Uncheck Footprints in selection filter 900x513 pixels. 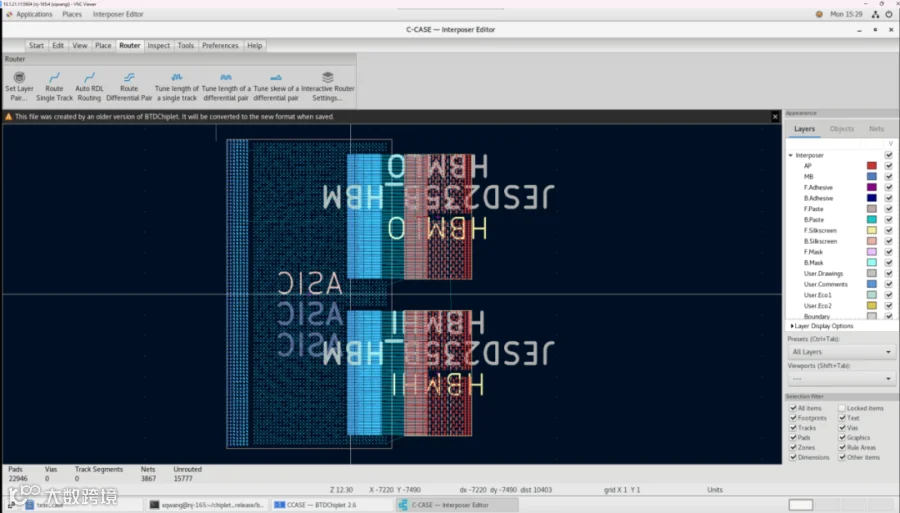click(793, 418)
